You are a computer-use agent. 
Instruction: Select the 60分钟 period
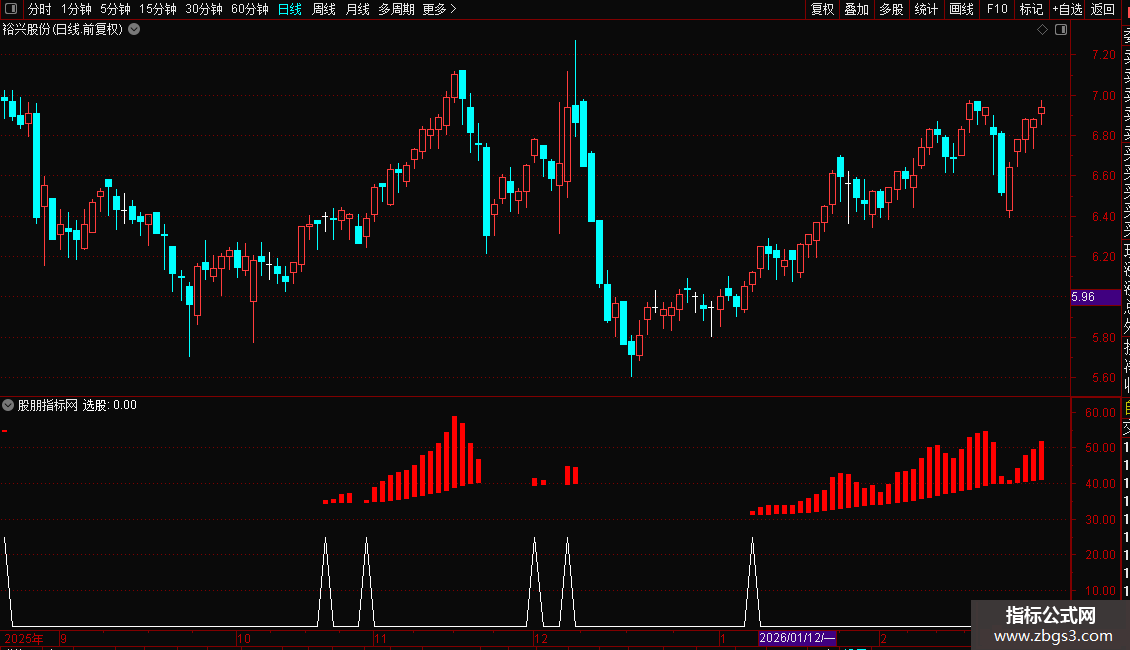click(x=250, y=9)
